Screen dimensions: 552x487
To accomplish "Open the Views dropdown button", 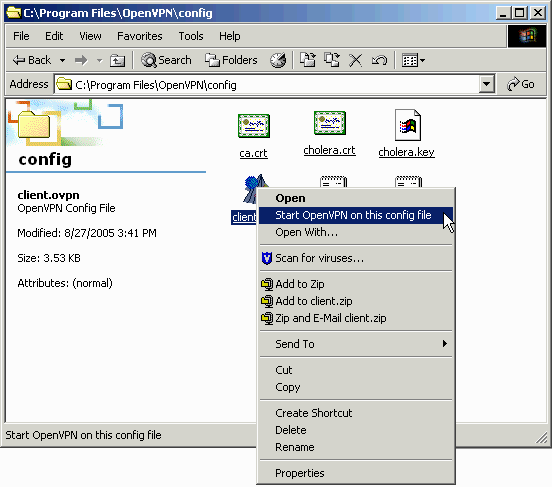I will click(x=413, y=60).
